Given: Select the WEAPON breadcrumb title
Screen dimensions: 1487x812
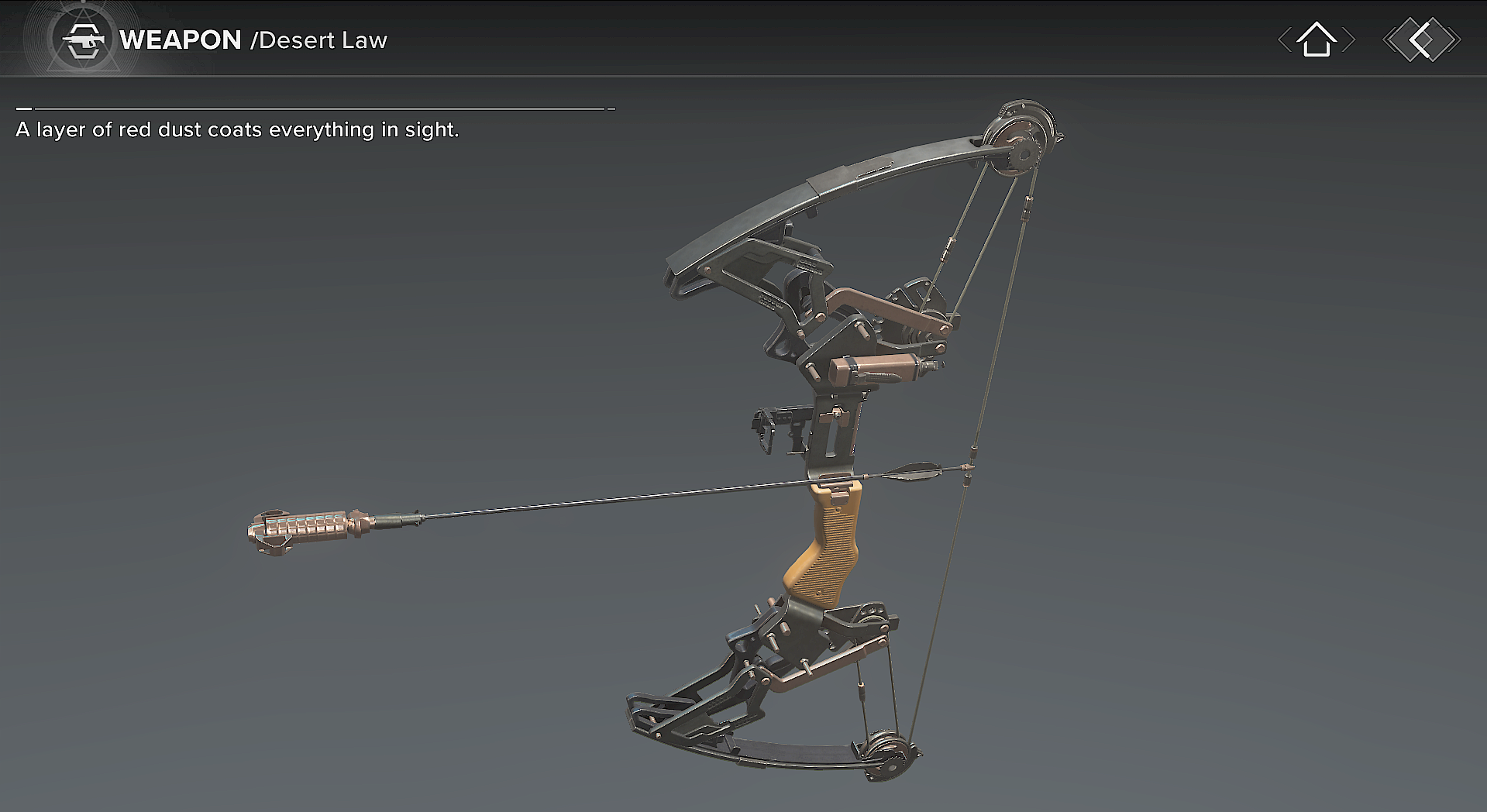Looking at the screenshot, I should click(181, 40).
